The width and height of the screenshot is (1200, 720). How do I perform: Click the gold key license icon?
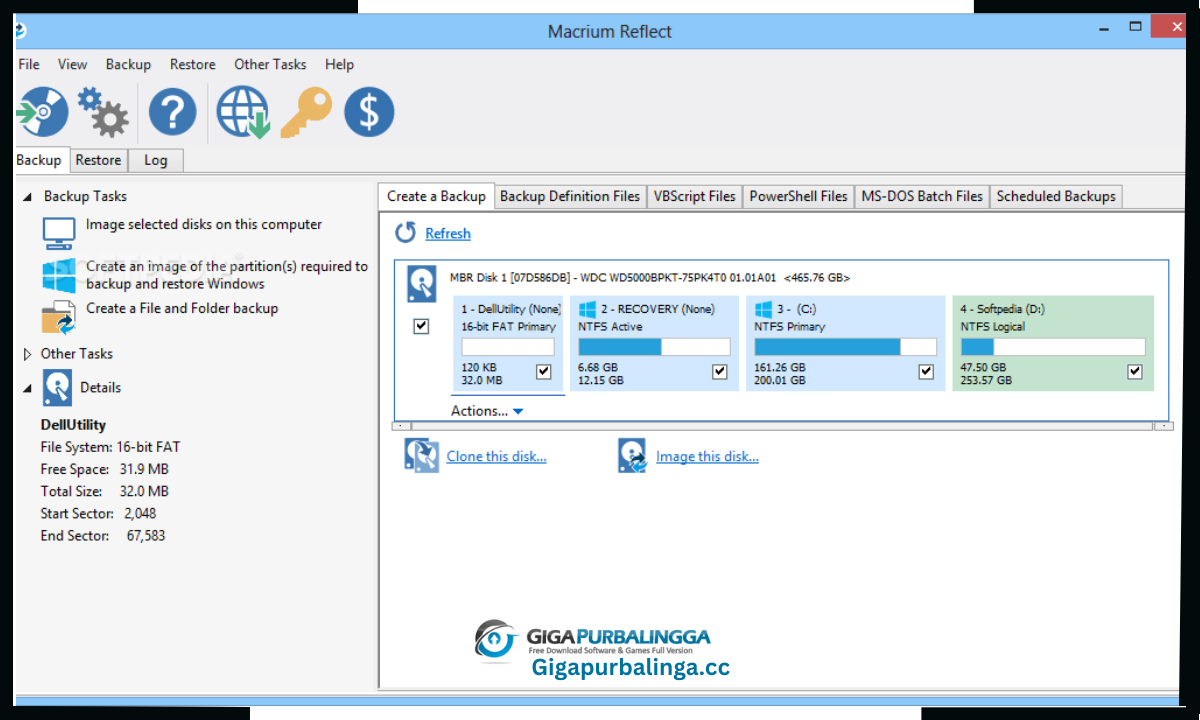[306, 111]
